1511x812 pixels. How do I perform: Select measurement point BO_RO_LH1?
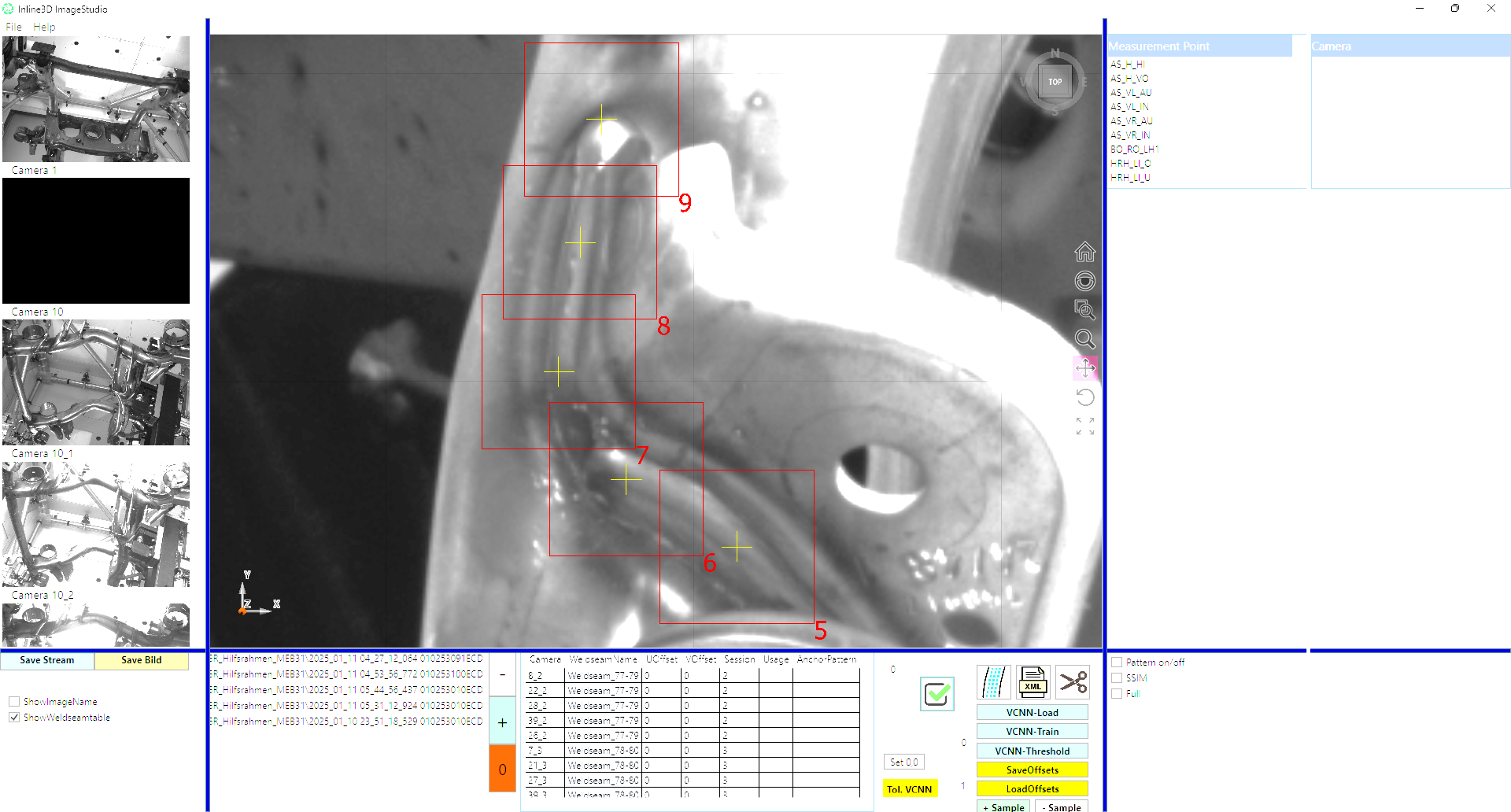click(x=1134, y=149)
